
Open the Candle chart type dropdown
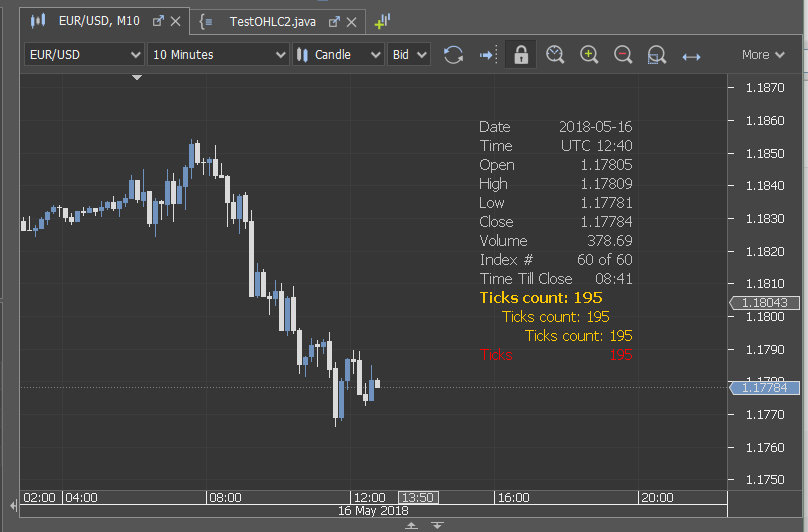339,55
